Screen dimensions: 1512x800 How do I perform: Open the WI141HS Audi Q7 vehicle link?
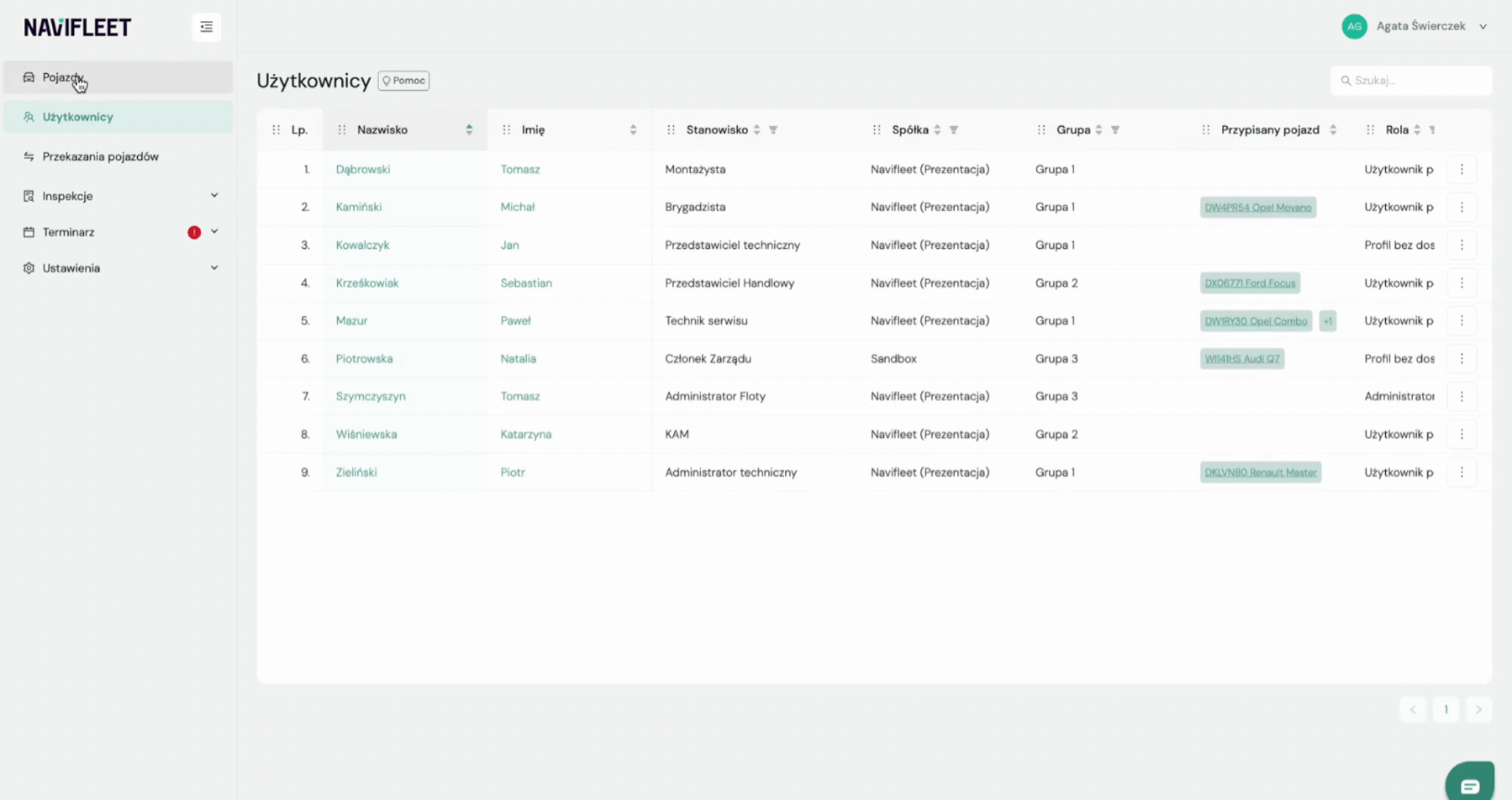click(1243, 359)
